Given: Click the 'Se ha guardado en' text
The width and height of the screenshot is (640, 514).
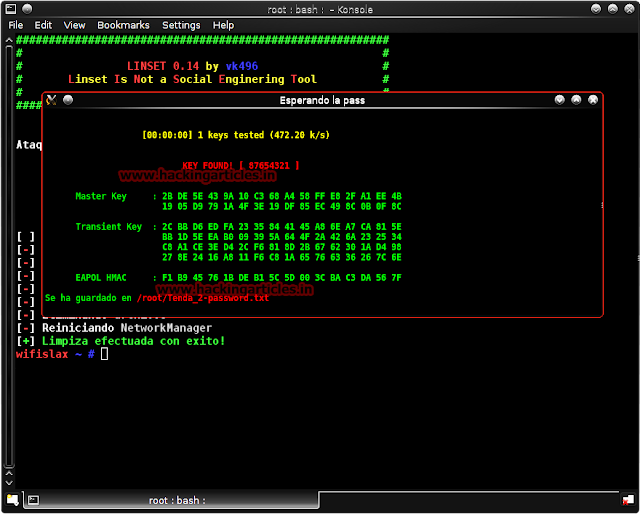Looking at the screenshot, I should click(88, 298).
